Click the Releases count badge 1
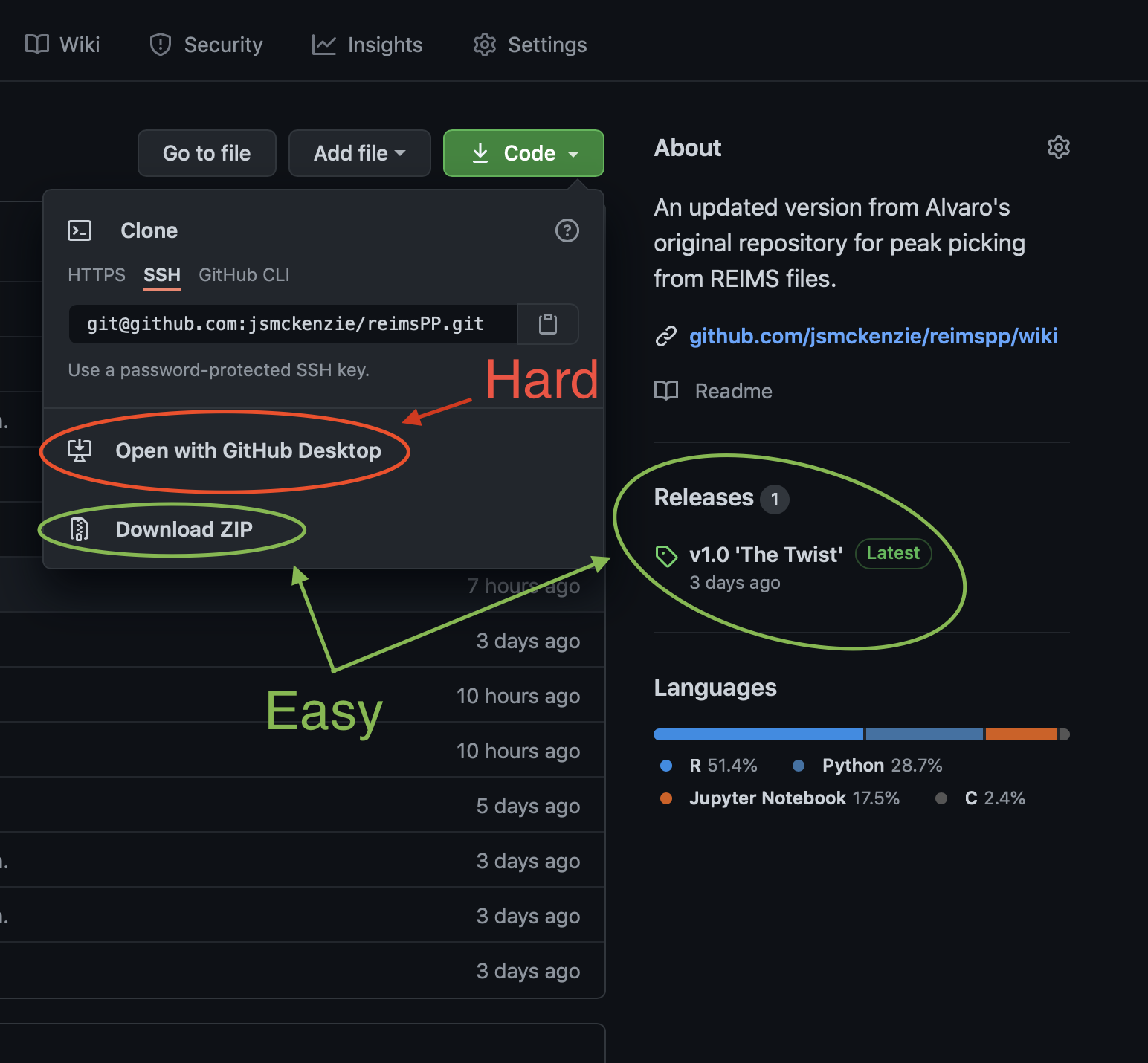Viewport: 1148px width, 1063px height. tap(775, 500)
